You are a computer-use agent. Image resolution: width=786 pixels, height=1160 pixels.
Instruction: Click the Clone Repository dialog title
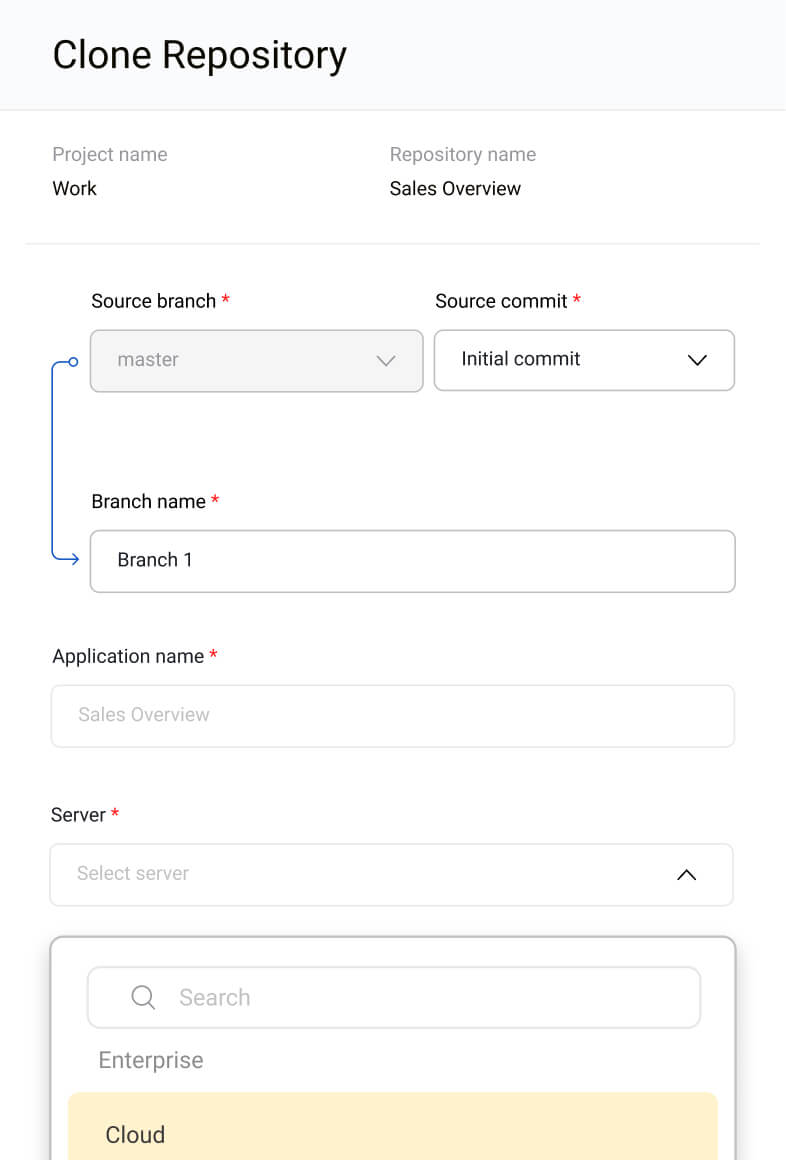(x=199, y=55)
